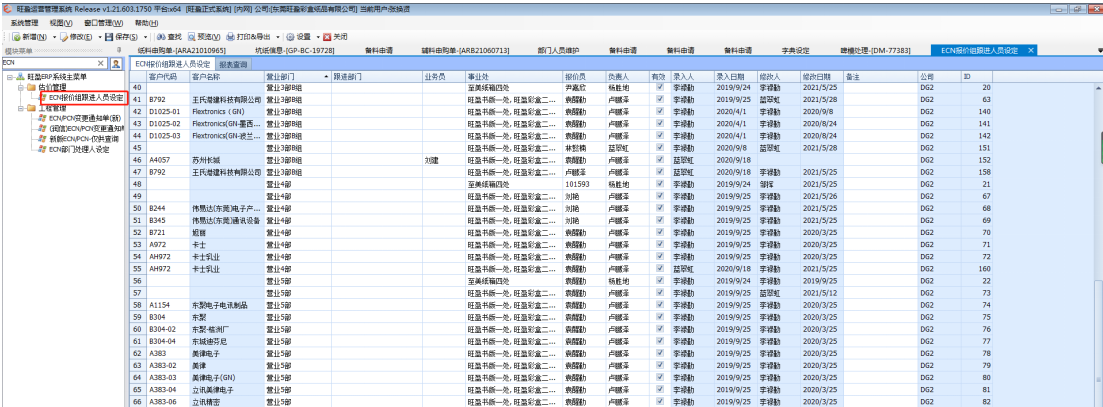Image resolution: width=1103 pixels, height=407 pixels.
Task: Toggle 有效 checkbox in row 40
Action: [x=659, y=87]
